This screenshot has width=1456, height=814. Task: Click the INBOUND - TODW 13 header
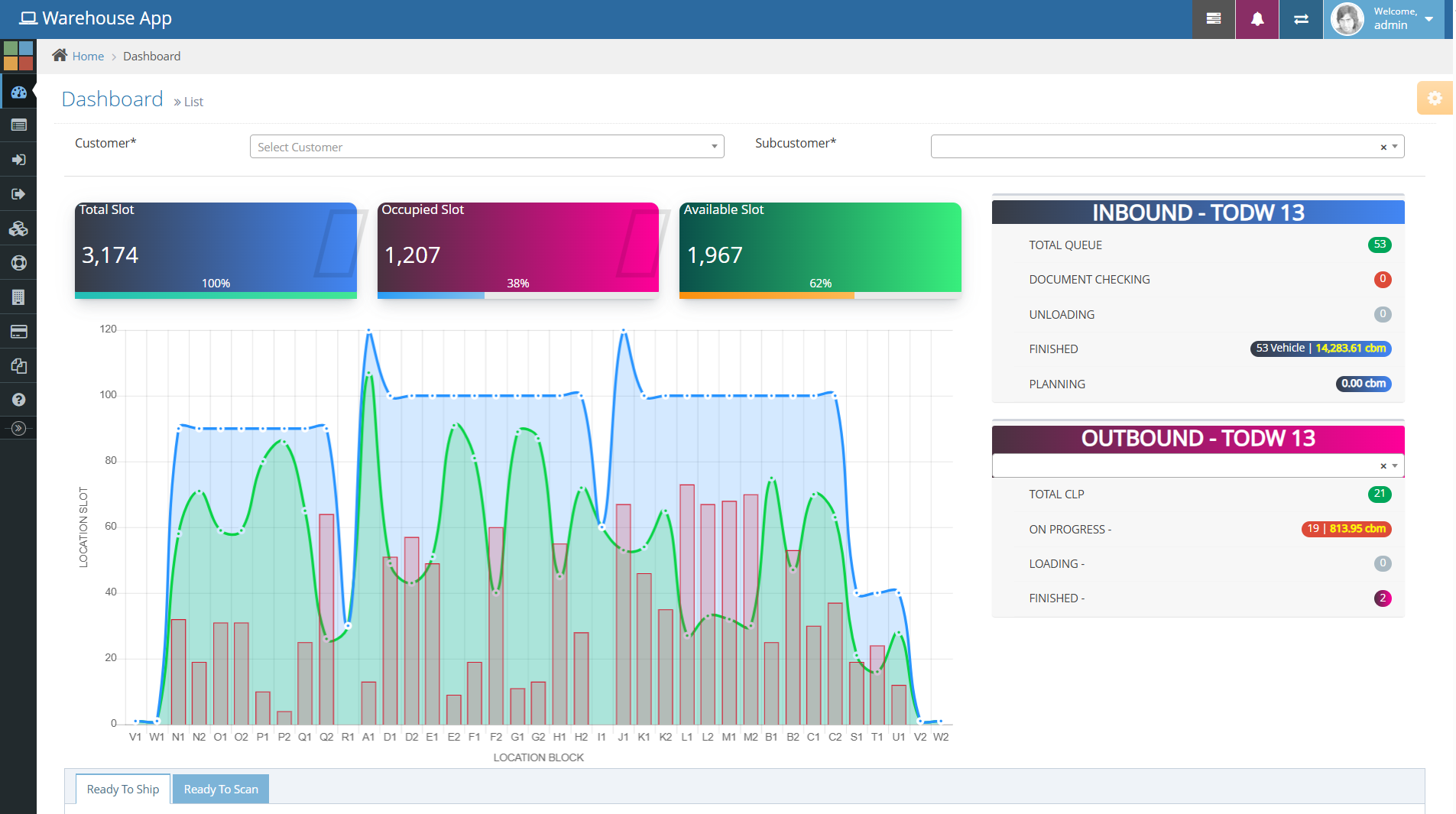point(1198,212)
